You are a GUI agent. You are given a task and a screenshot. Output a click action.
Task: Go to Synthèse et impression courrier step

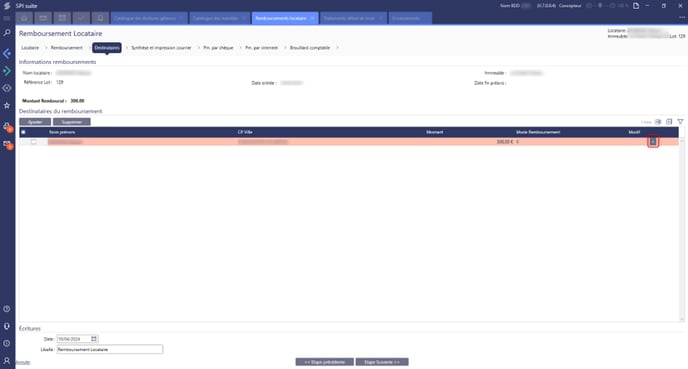point(161,48)
